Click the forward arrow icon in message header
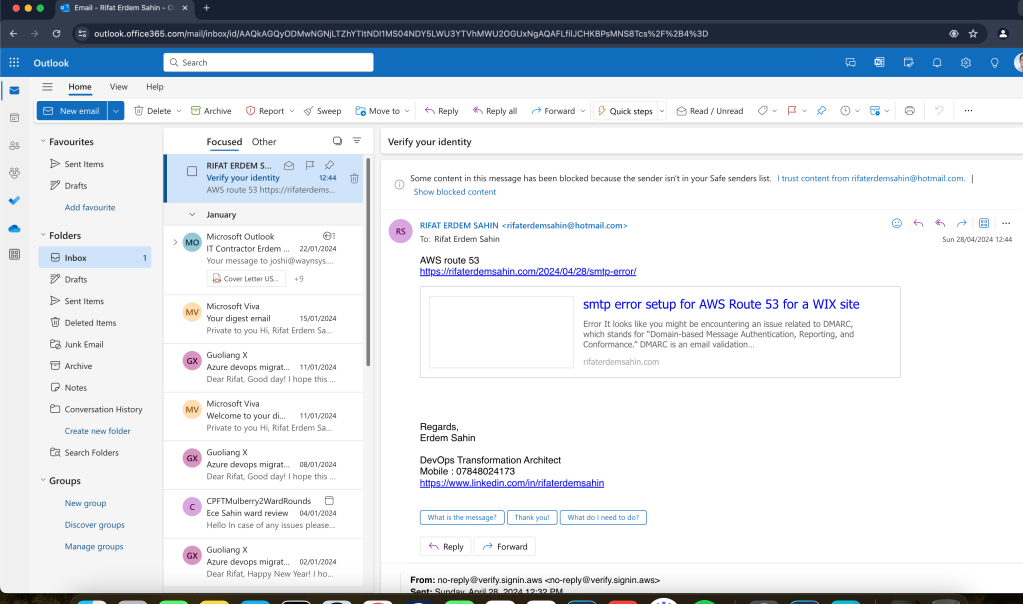 (962, 223)
